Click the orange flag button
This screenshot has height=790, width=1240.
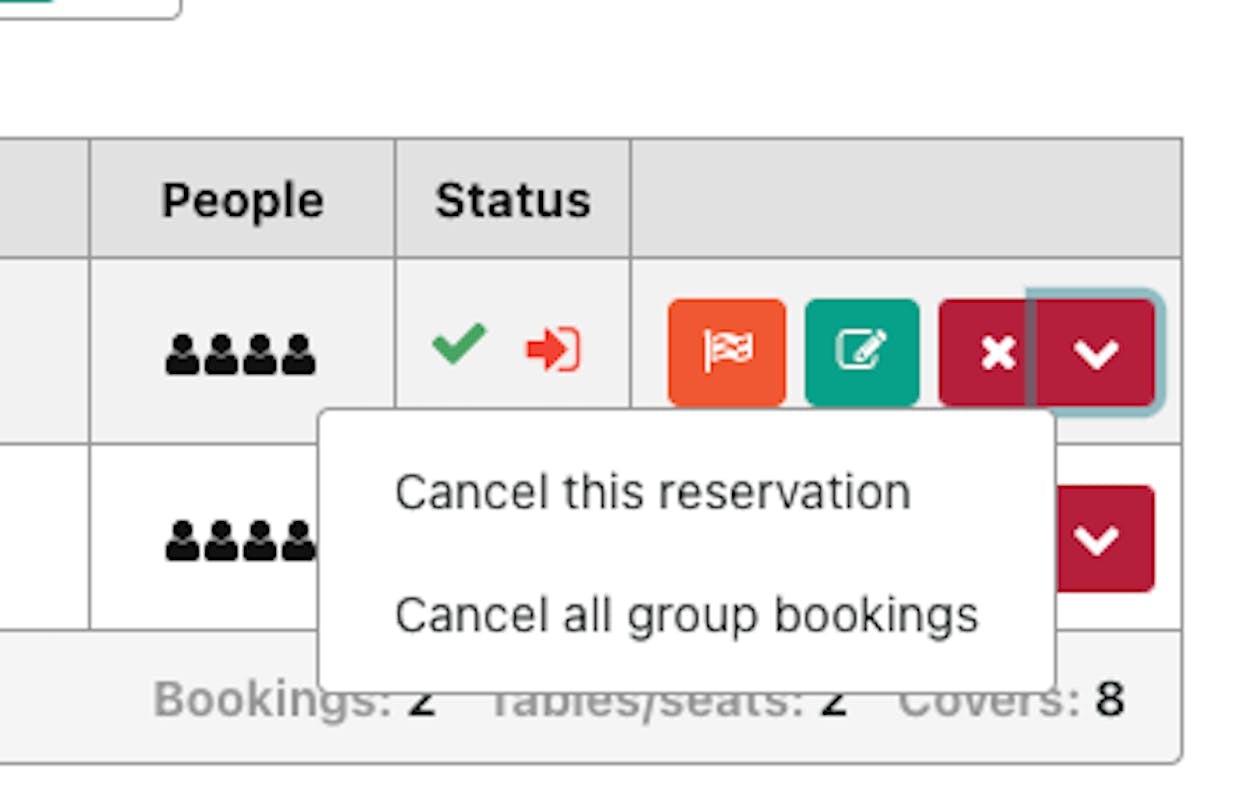click(727, 352)
